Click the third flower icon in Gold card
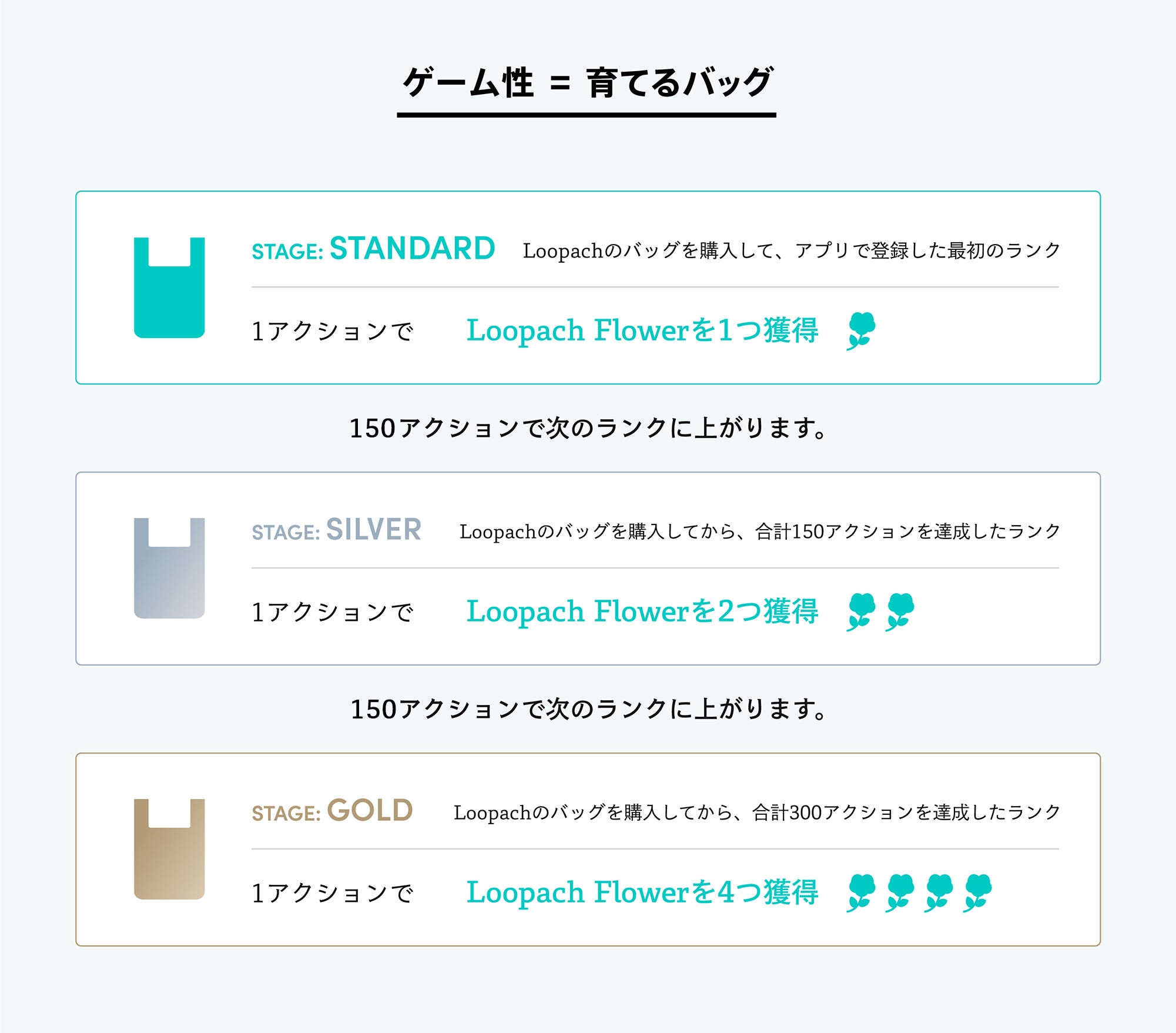The width and height of the screenshot is (1176, 1033). coord(939,892)
